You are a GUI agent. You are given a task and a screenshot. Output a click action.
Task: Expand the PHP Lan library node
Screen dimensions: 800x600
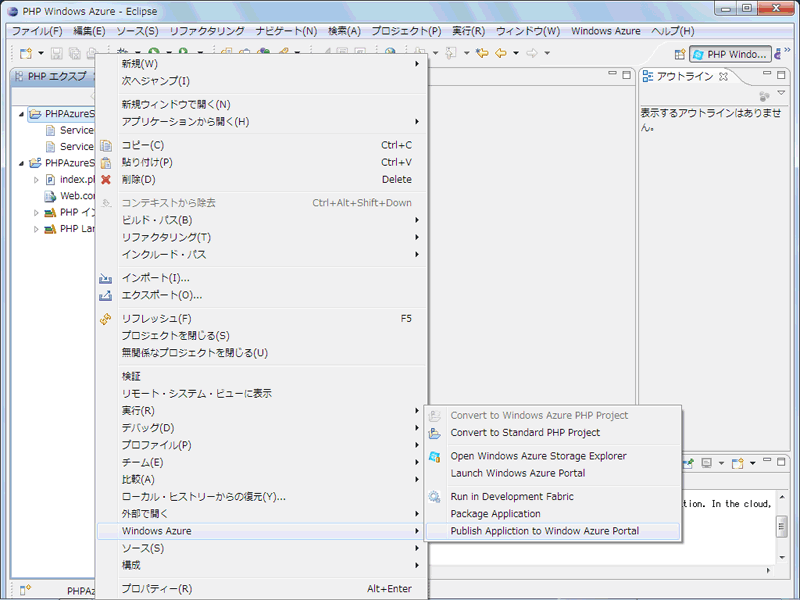pos(36,229)
